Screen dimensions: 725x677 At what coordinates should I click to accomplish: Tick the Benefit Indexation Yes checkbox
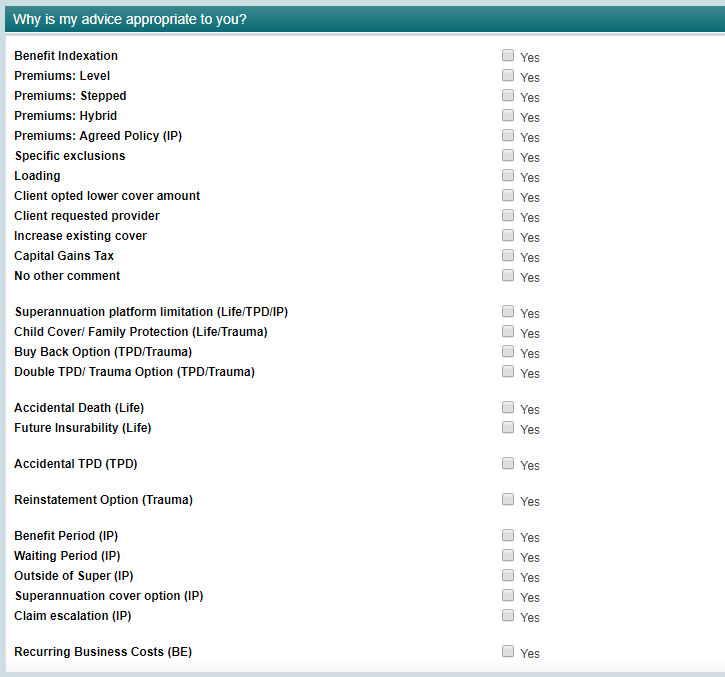click(508, 55)
